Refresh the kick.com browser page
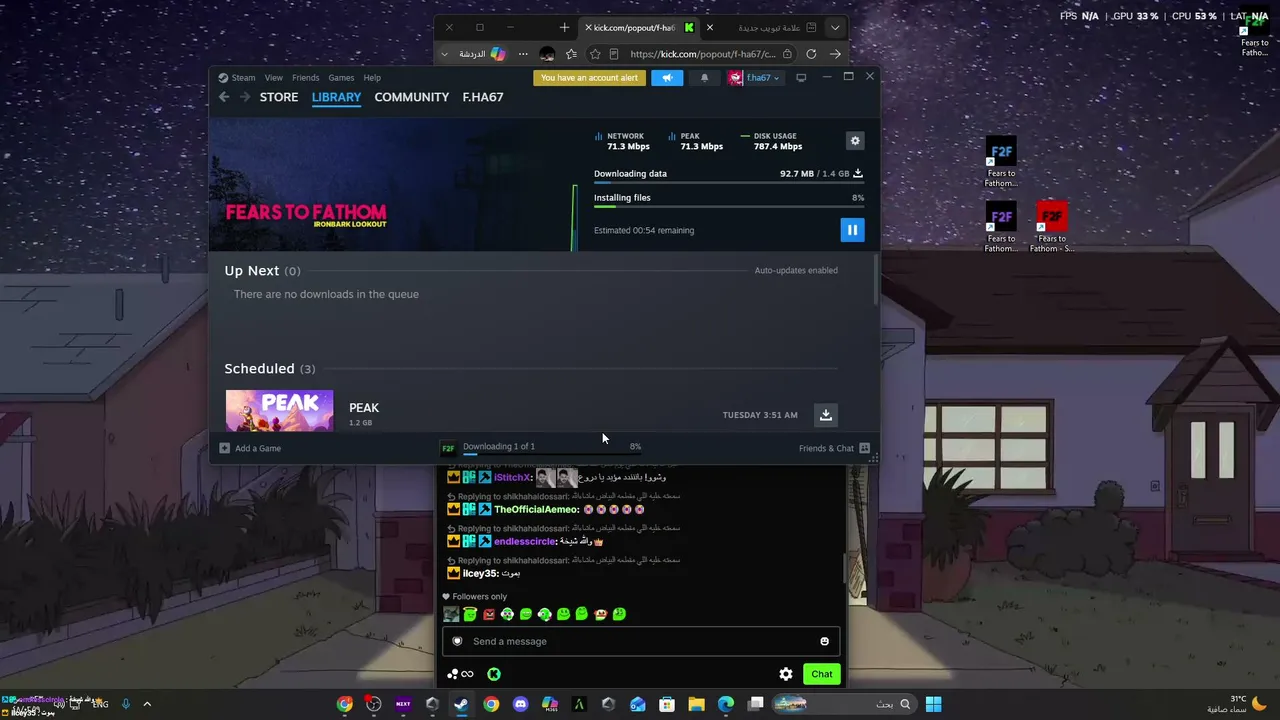Viewport: 1280px width, 720px height. (811, 54)
